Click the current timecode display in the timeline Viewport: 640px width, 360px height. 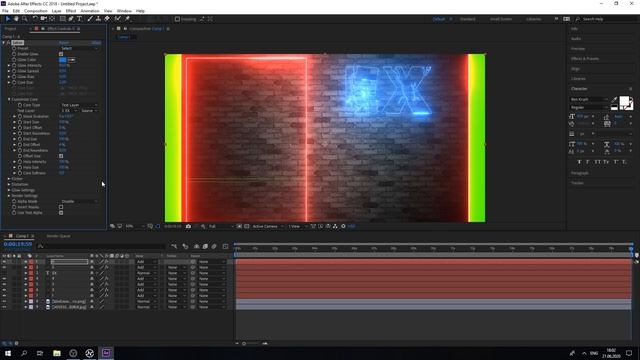(18, 244)
